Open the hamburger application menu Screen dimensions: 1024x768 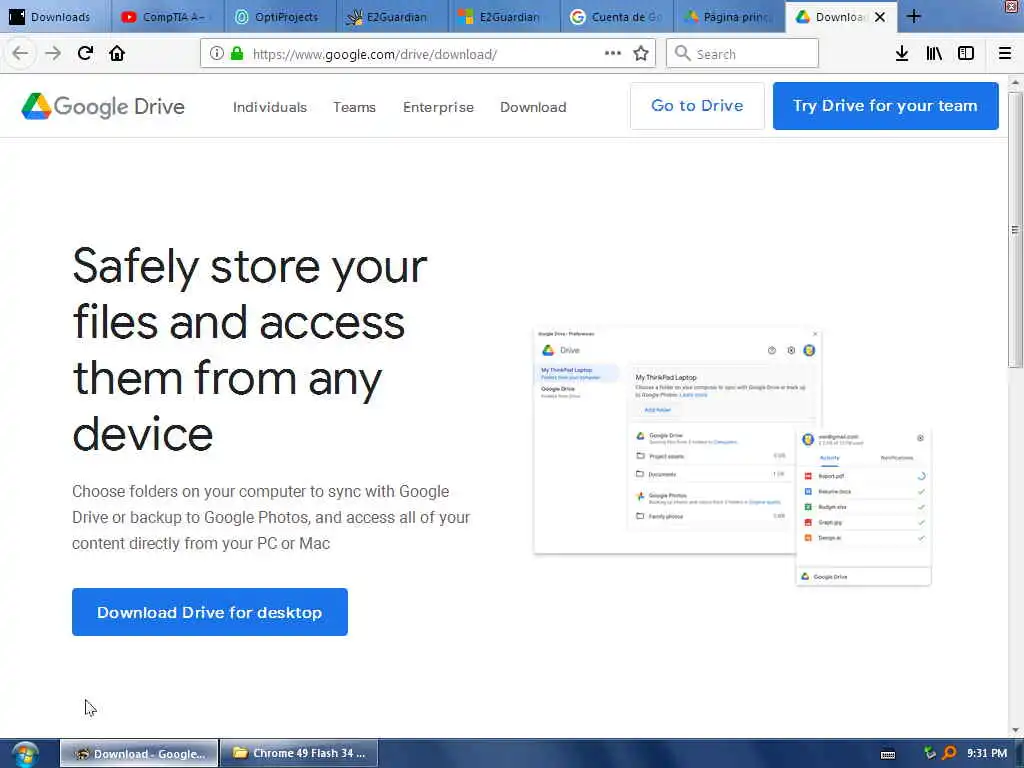coord(1004,54)
